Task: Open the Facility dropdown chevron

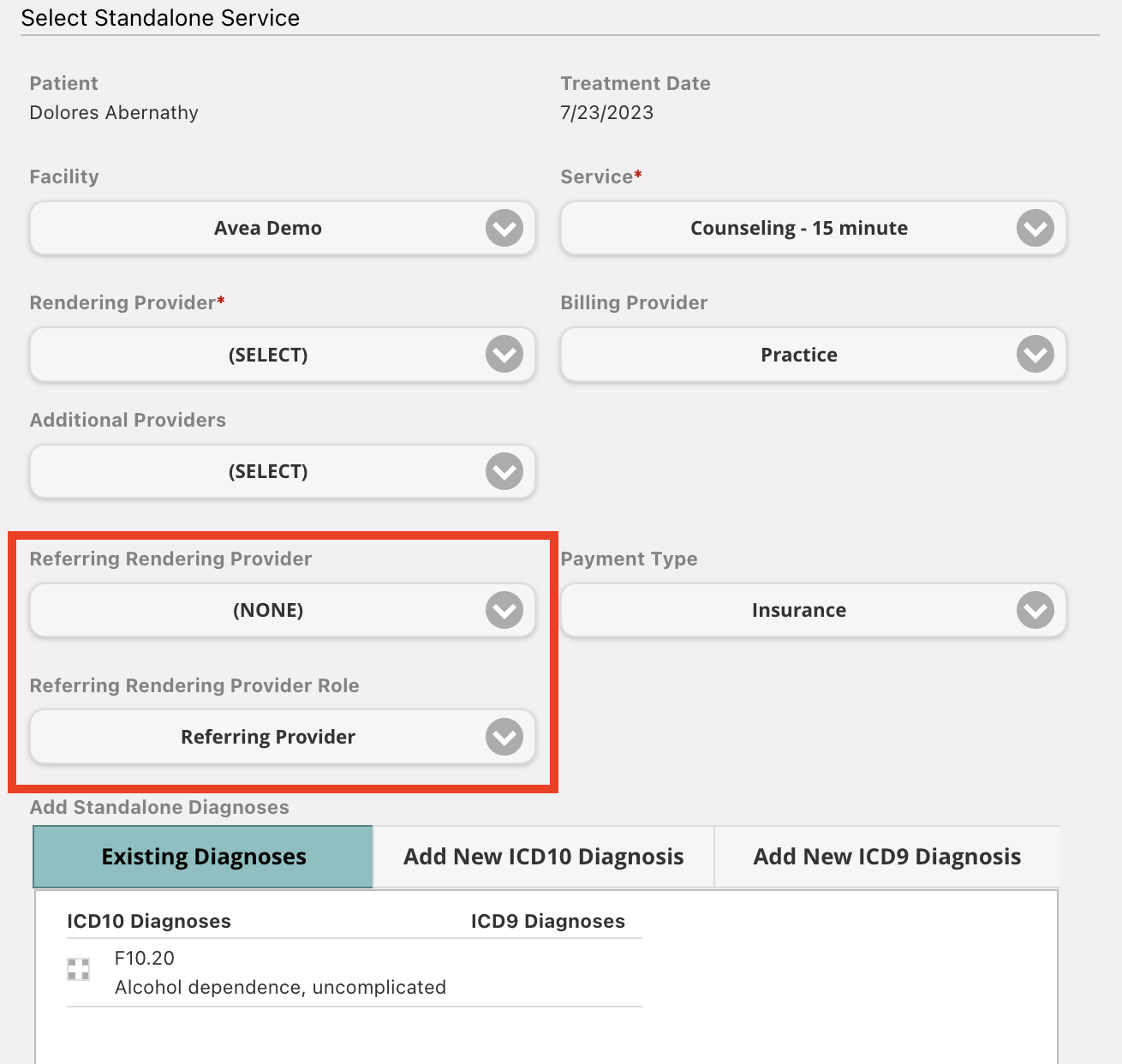Action: 504,228
